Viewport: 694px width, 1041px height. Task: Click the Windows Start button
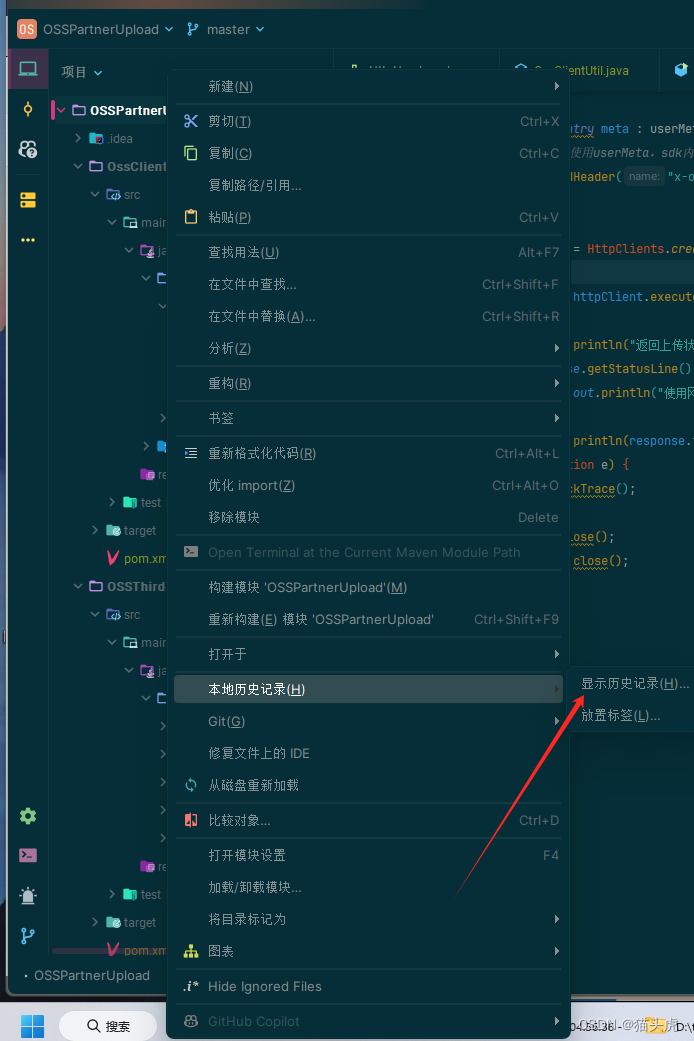pos(32,1026)
